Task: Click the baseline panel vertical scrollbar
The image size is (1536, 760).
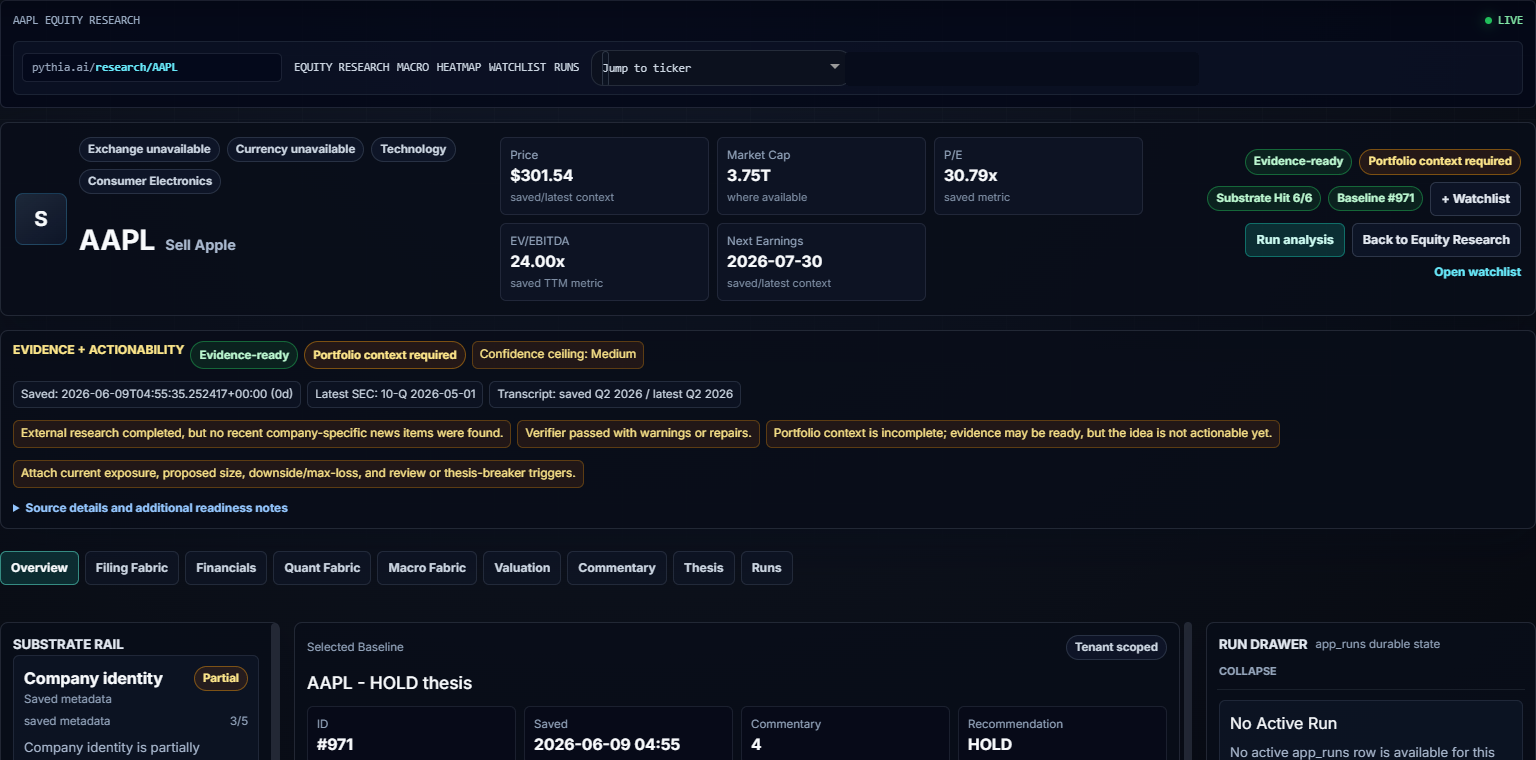Action: click(x=1188, y=691)
